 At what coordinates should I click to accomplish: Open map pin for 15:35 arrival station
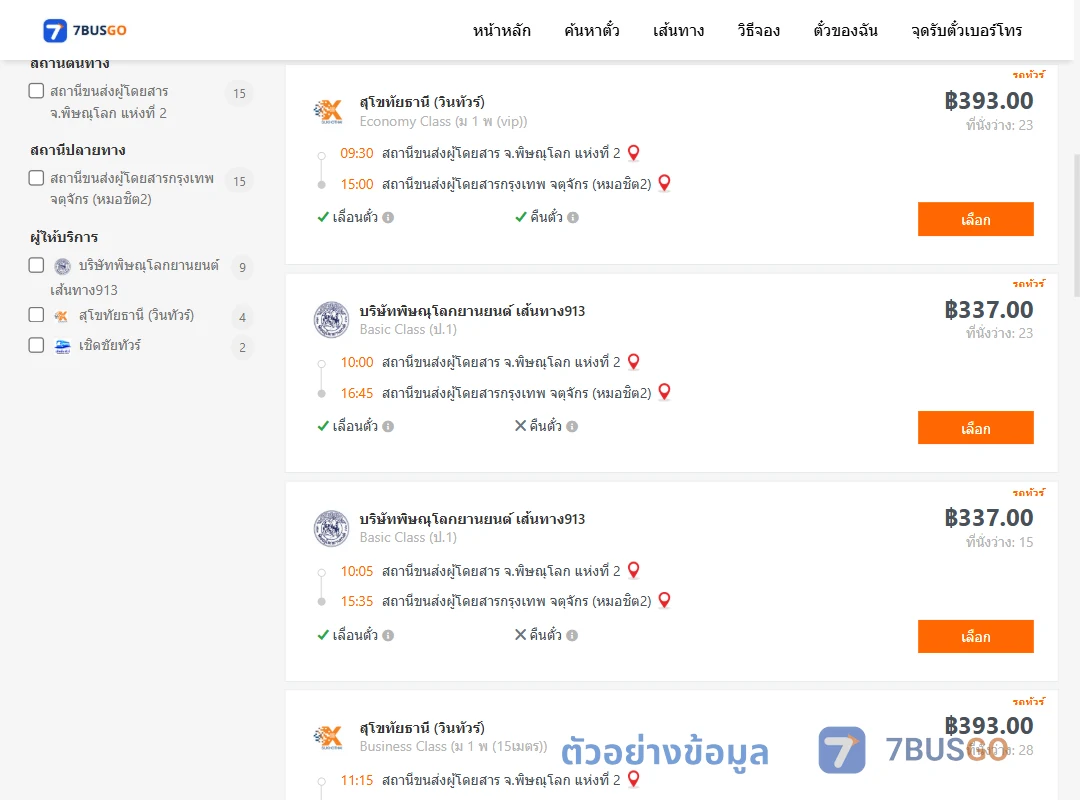[665, 601]
